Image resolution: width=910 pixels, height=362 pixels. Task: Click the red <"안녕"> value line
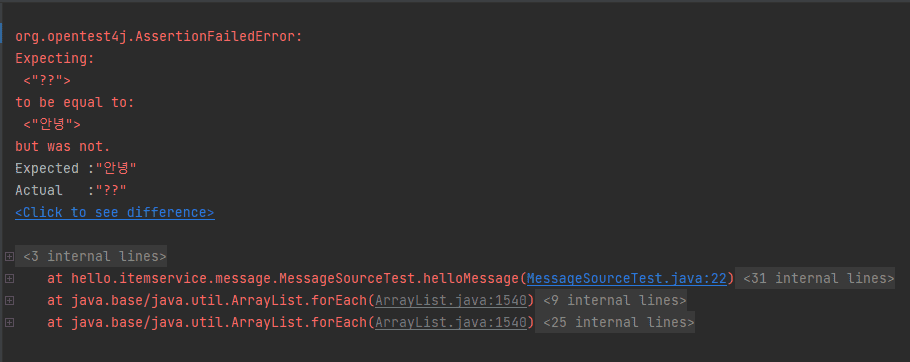[x=52, y=124]
